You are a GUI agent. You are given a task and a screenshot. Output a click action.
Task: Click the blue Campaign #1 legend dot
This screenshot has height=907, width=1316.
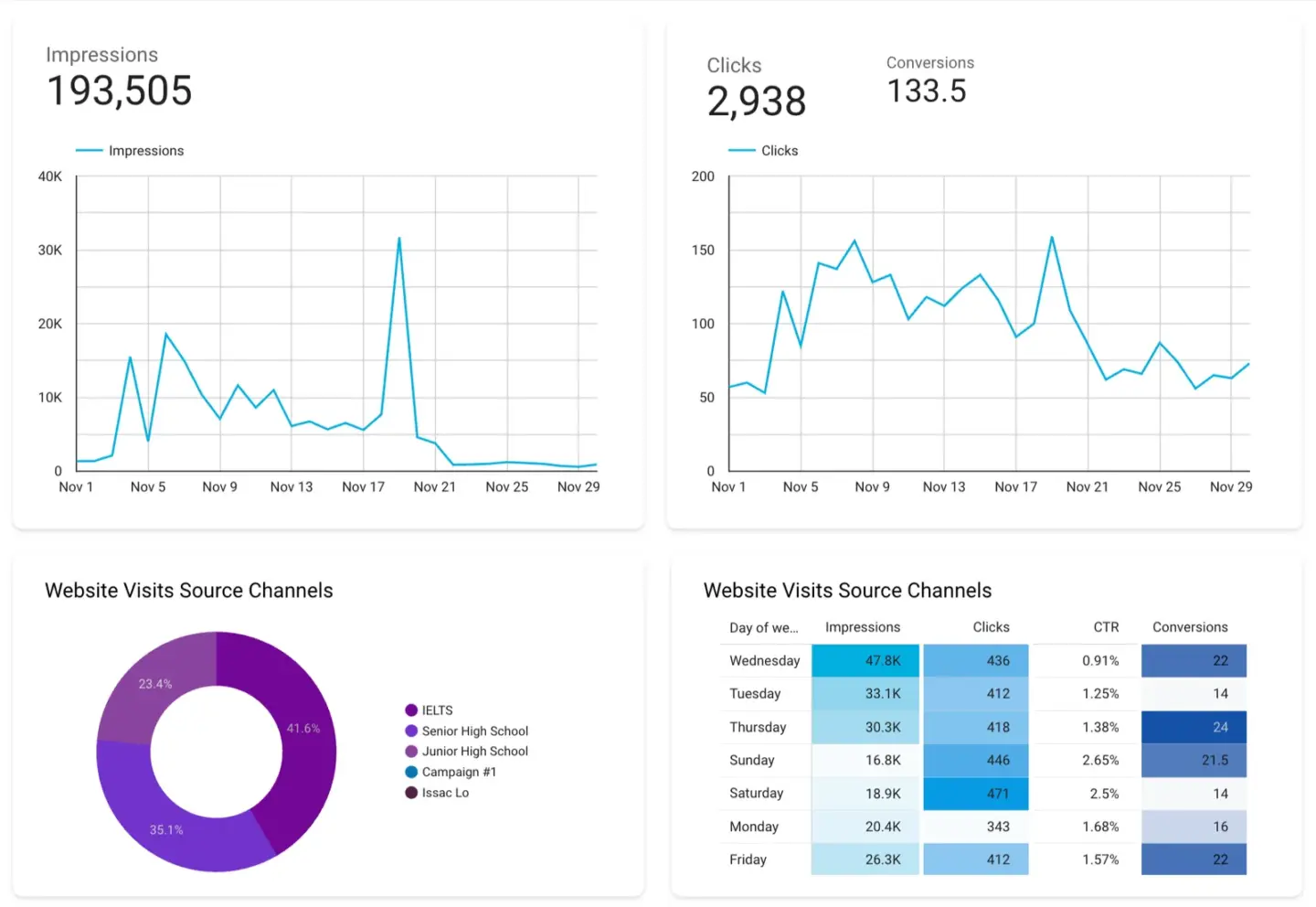(x=411, y=773)
